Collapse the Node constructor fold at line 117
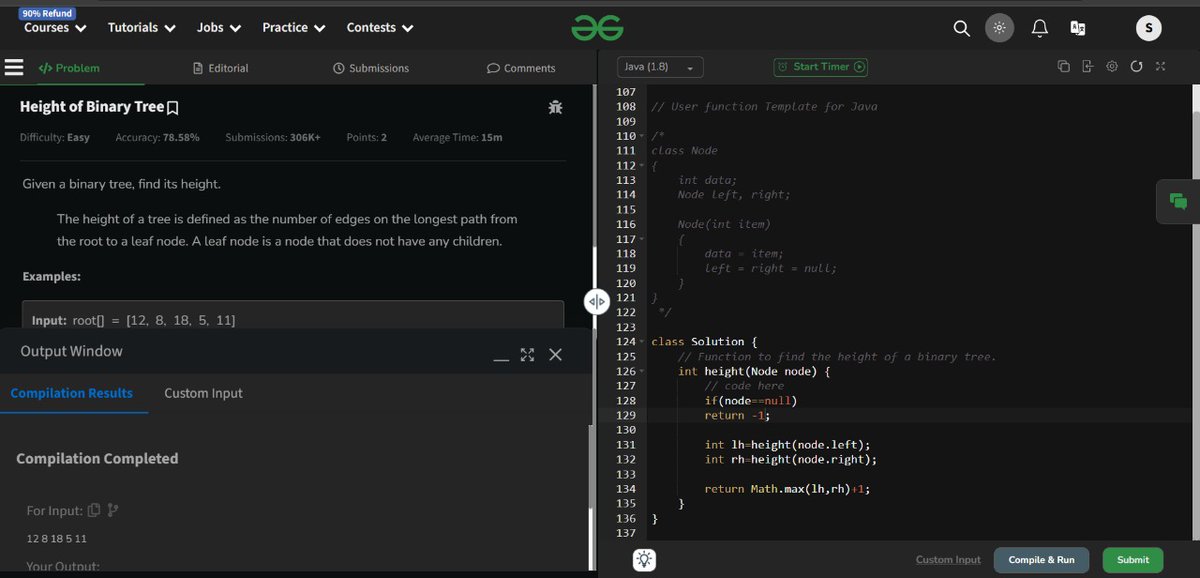1200x578 pixels. click(x=644, y=239)
